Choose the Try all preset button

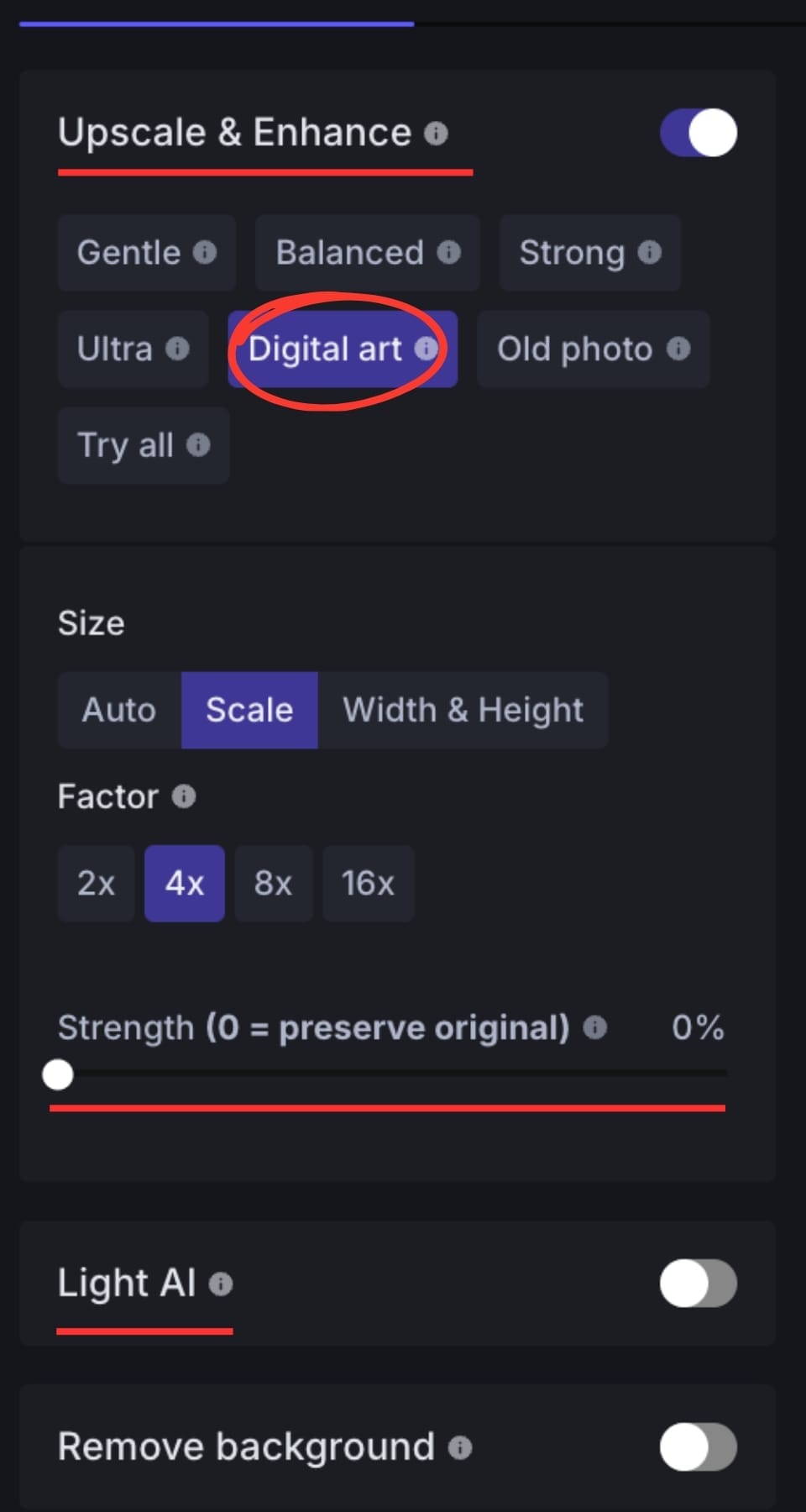[x=126, y=445]
